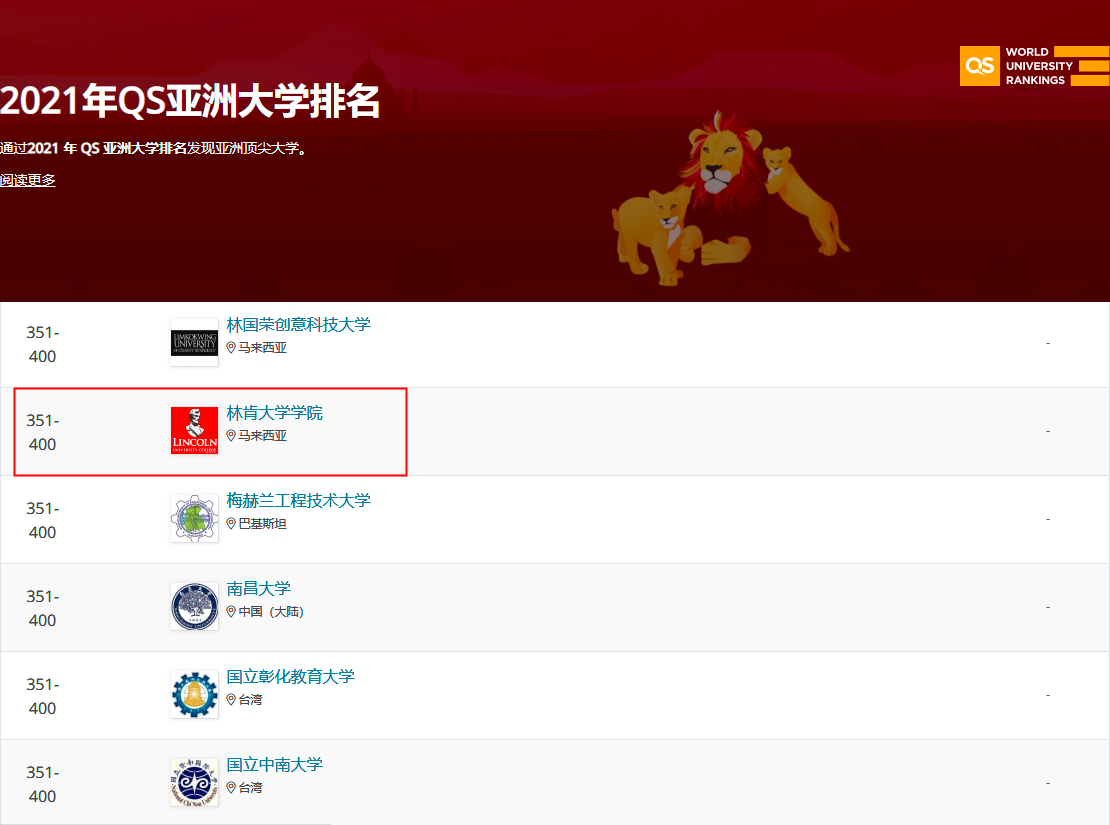Click the location pin next to 中国（大陆）
This screenshot has width=1110, height=825.
(x=231, y=611)
